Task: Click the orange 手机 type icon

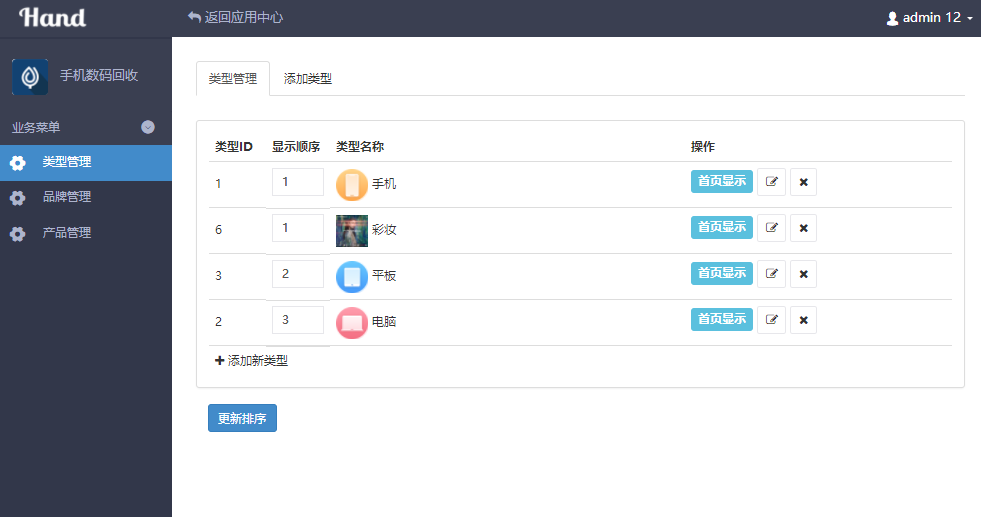Action: (352, 185)
